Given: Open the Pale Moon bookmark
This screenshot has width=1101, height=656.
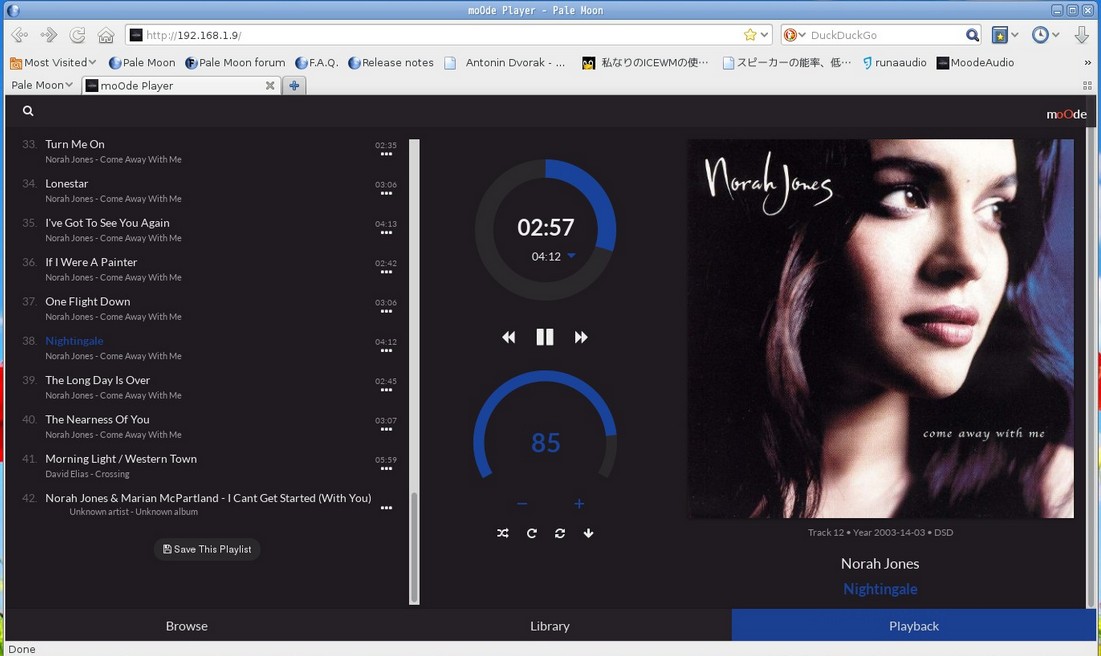Looking at the screenshot, I should pyautogui.click(x=142, y=63).
